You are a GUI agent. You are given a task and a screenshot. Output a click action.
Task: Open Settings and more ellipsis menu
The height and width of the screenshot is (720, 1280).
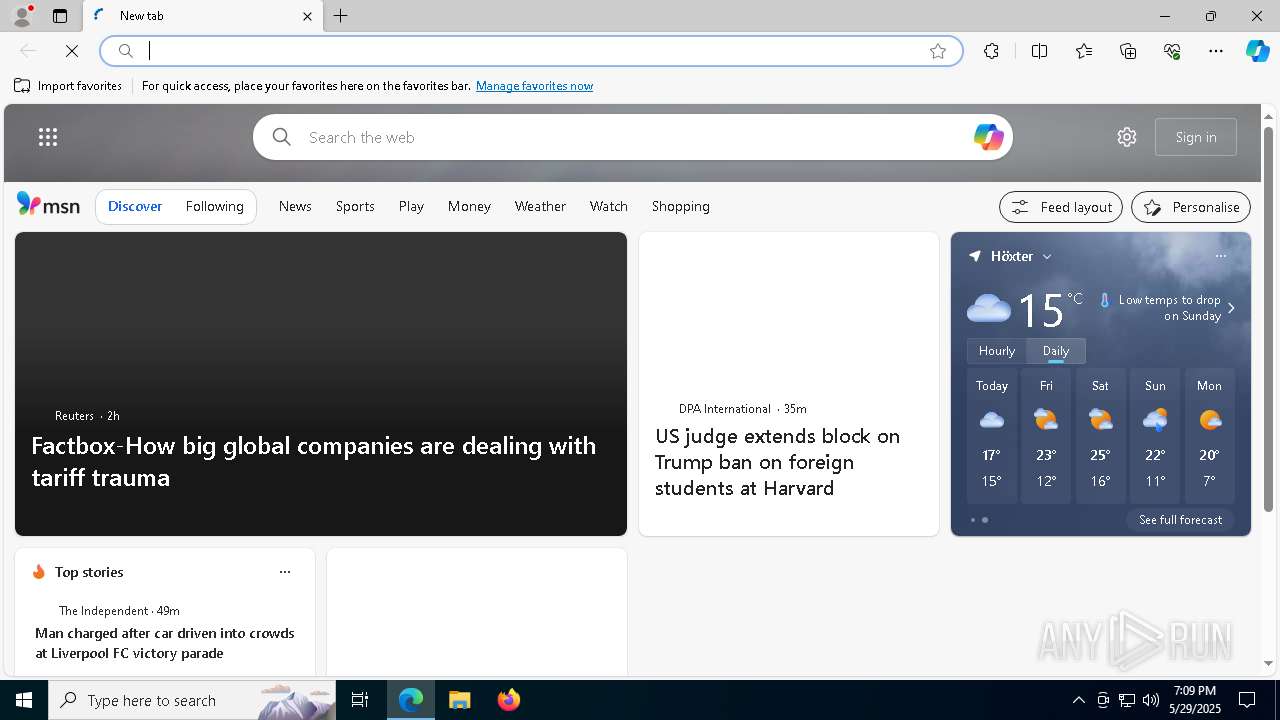click(x=1216, y=51)
